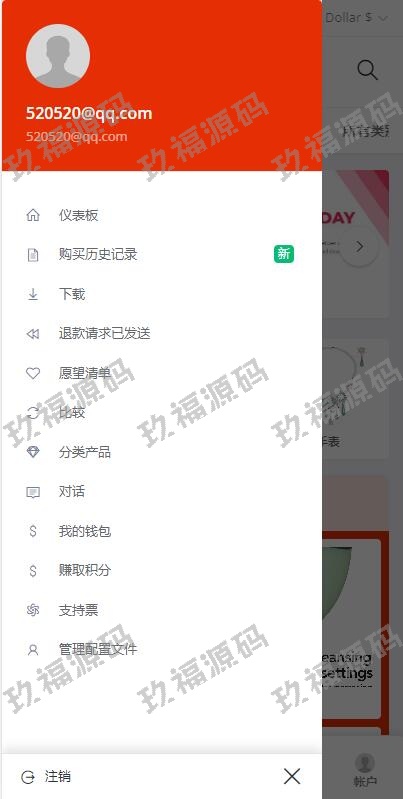403x799 pixels.
Task: Click the house icon beside 仪表板
Action: coord(33,215)
